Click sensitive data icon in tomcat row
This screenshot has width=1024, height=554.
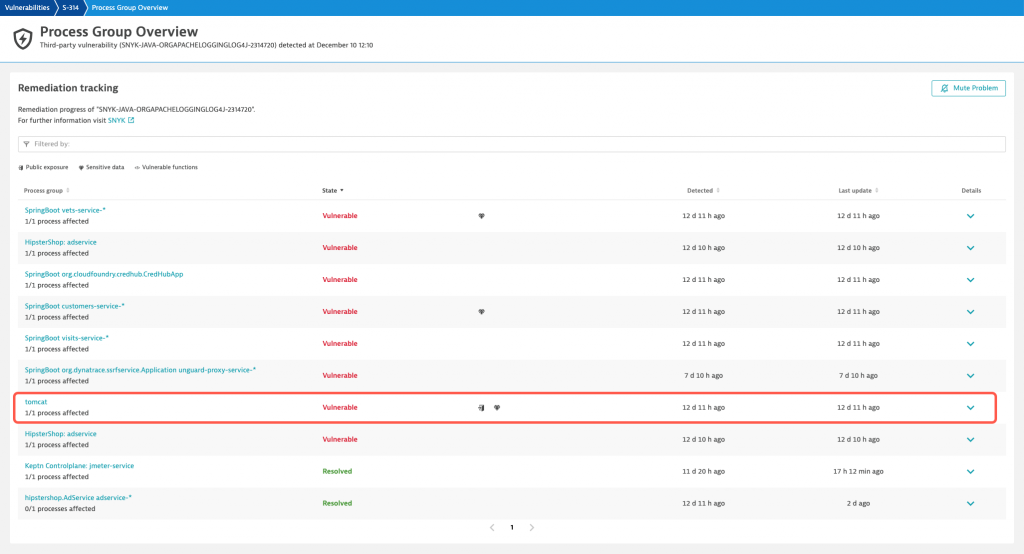point(497,408)
